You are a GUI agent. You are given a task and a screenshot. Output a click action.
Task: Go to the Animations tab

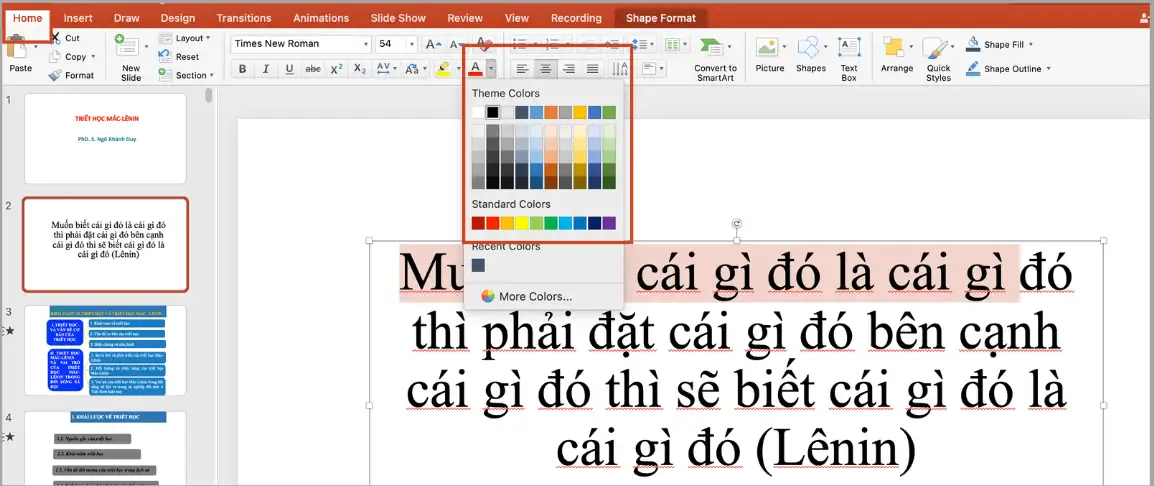[x=321, y=18]
